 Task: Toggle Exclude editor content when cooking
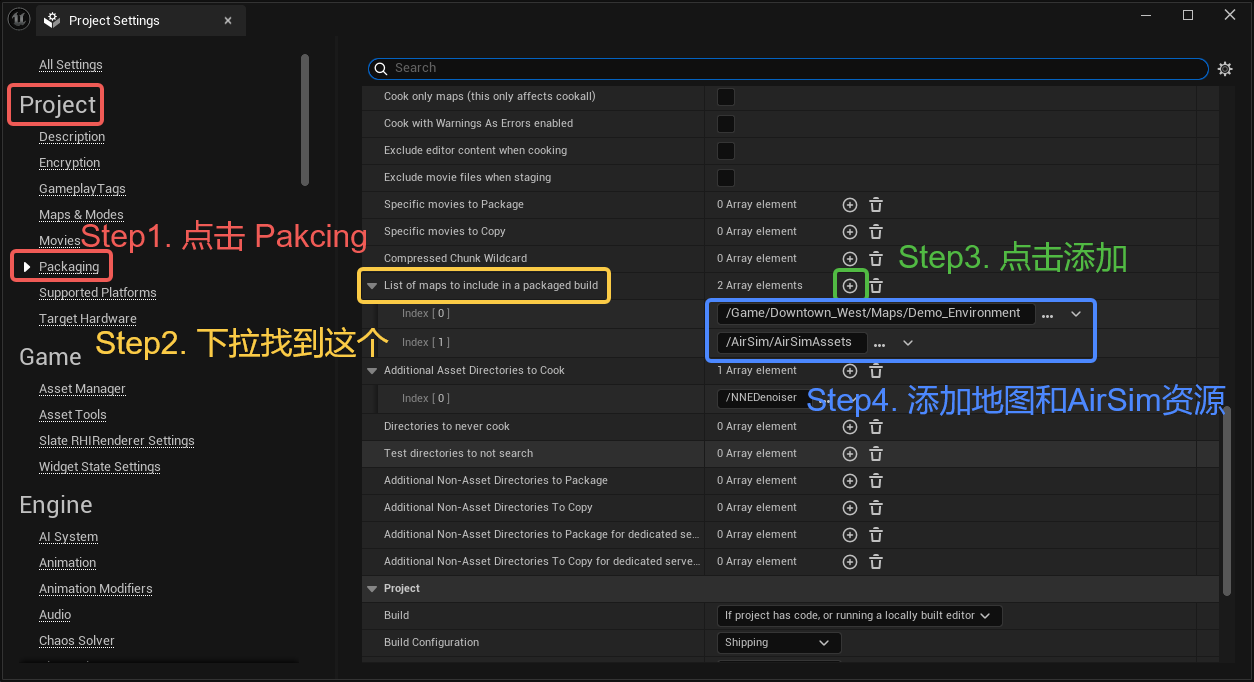tap(726, 151)
